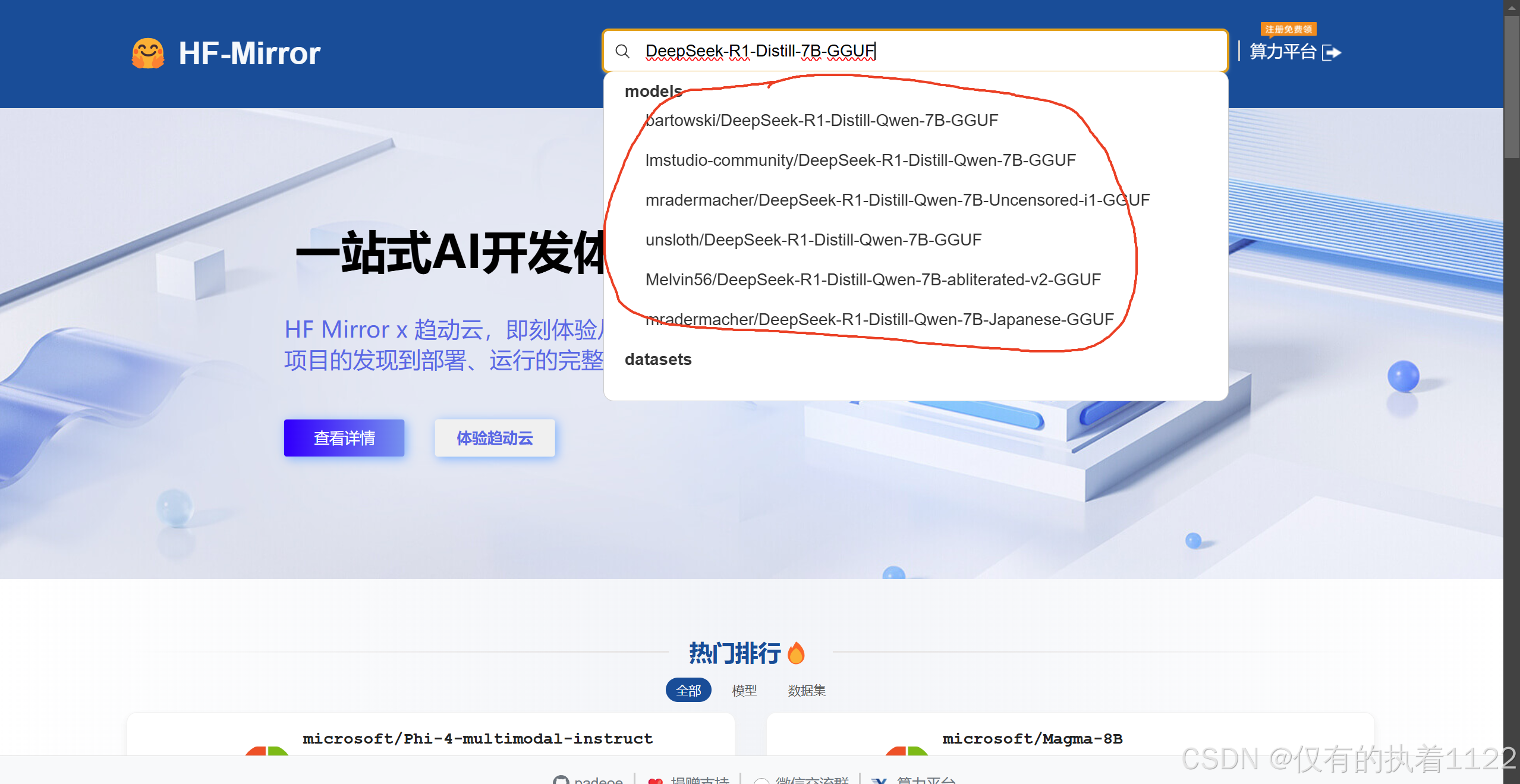
Task: Click the flame icon beside 热门排行
Action: pyautogui.click(x=796, y=653)
